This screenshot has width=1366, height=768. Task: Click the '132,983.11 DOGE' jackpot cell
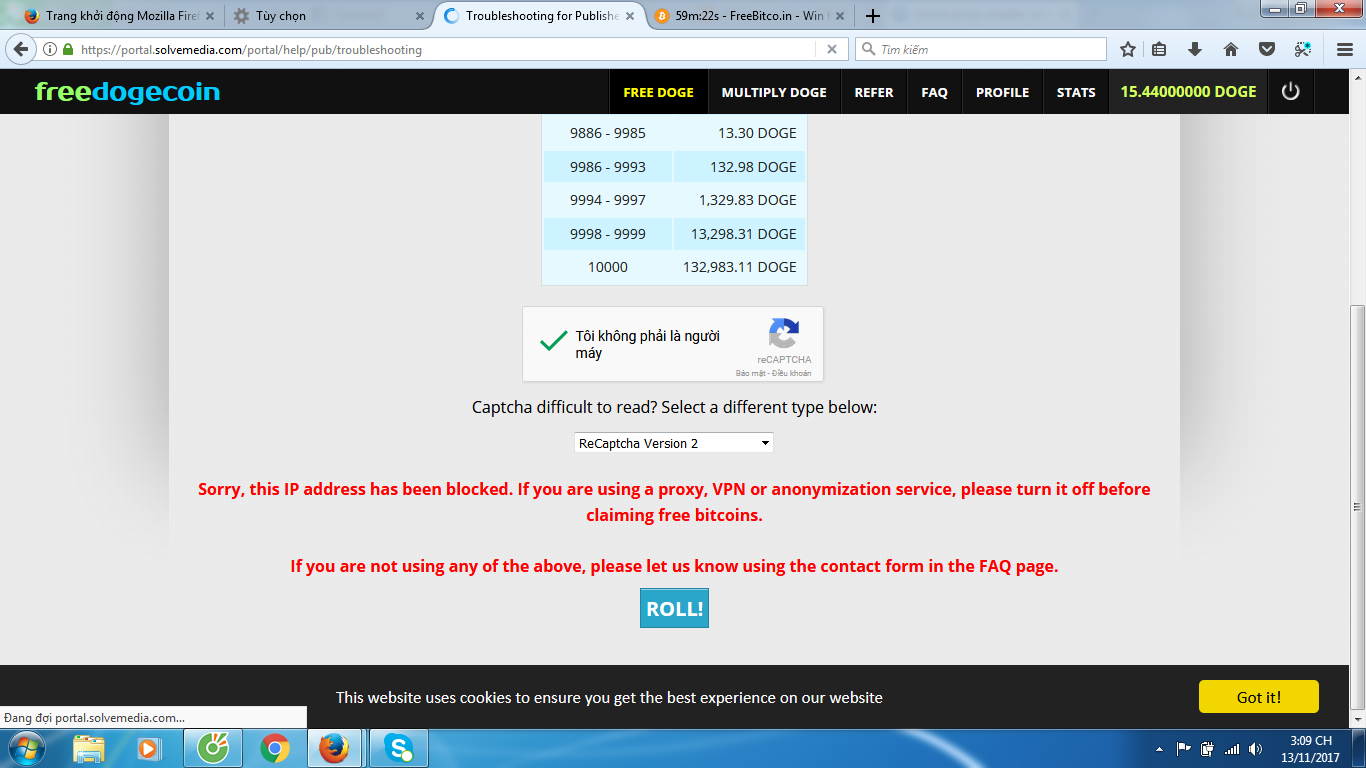740,267
